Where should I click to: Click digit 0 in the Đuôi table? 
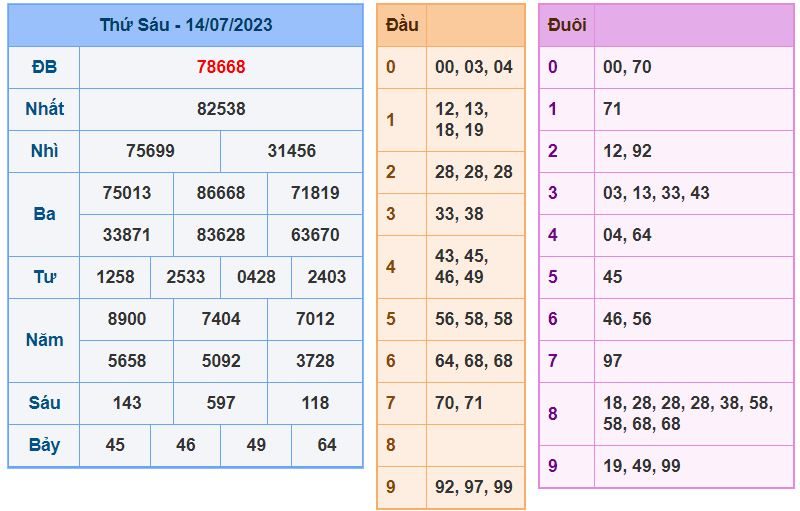(553, 67)
